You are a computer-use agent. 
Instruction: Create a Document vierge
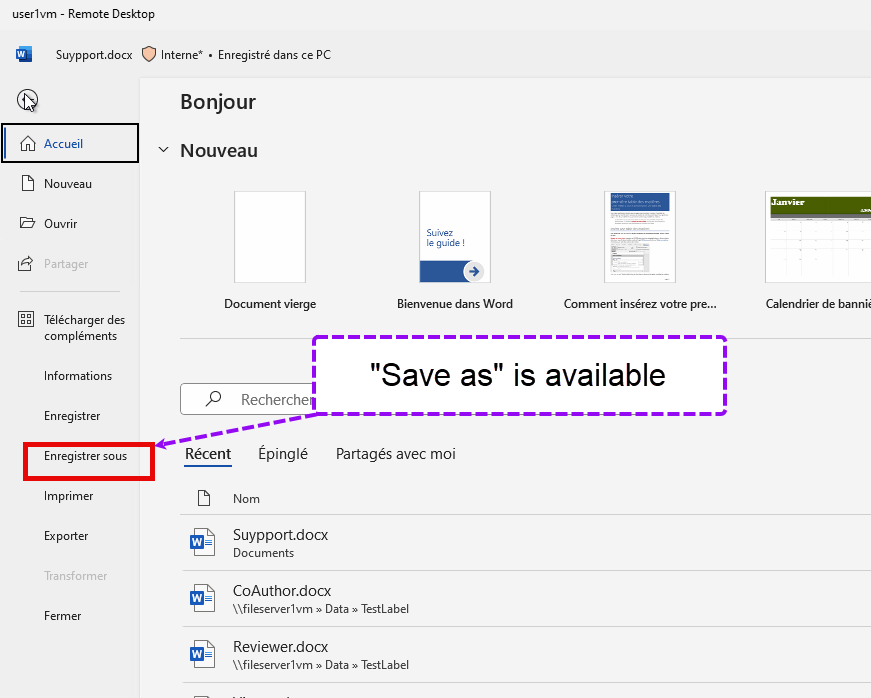click(x=270, y=251)
